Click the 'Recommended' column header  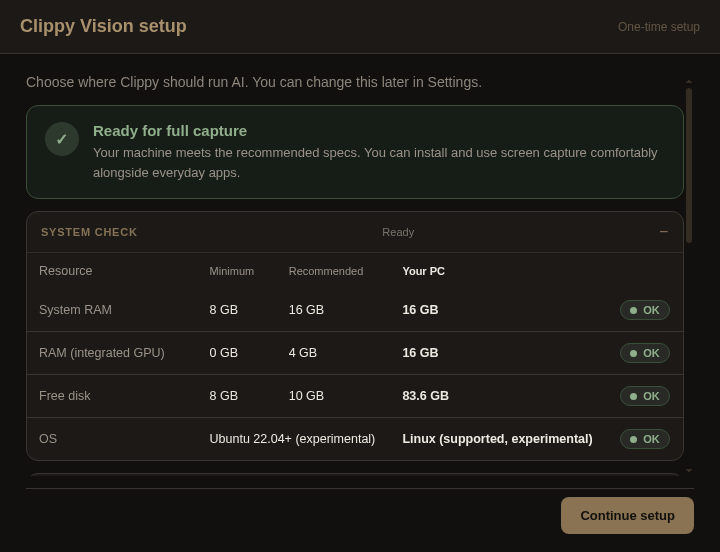pyautogui.click(x=326, y=271)
